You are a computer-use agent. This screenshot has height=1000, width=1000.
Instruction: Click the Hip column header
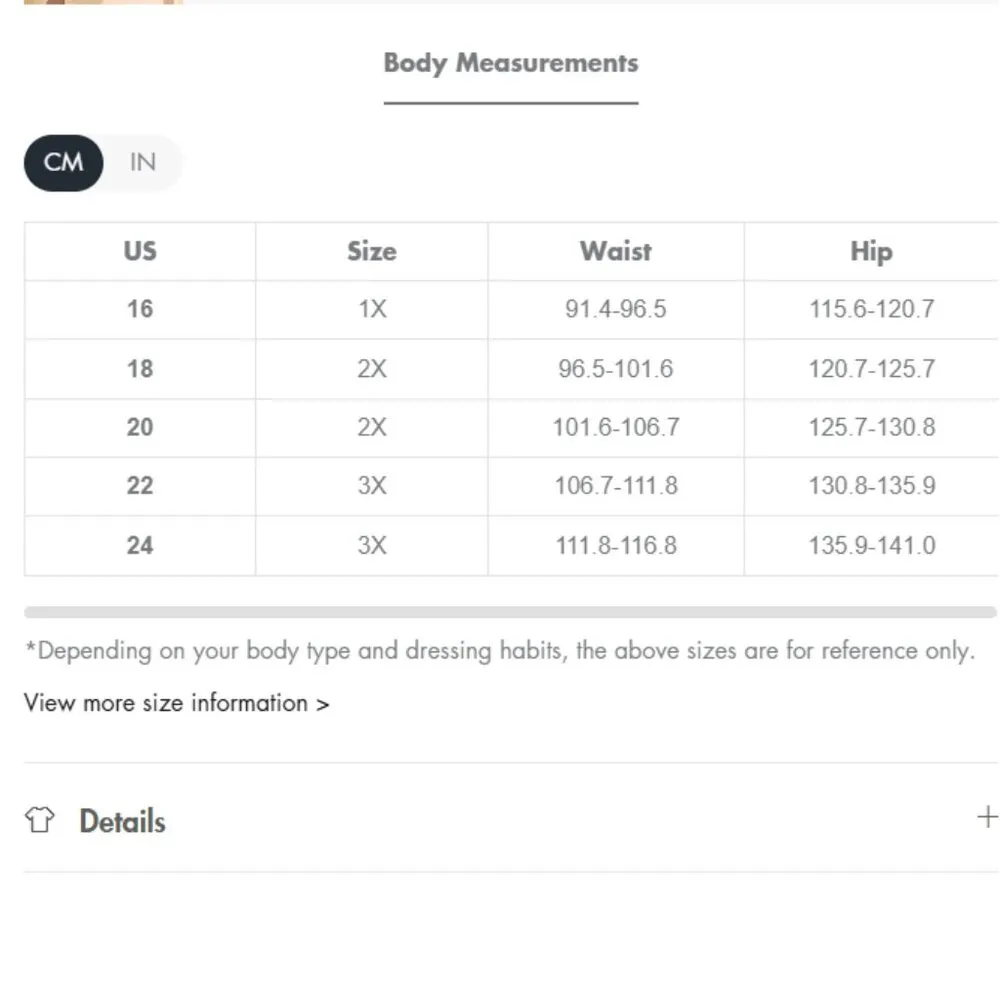pyautogui.click(x=871, y=251)
